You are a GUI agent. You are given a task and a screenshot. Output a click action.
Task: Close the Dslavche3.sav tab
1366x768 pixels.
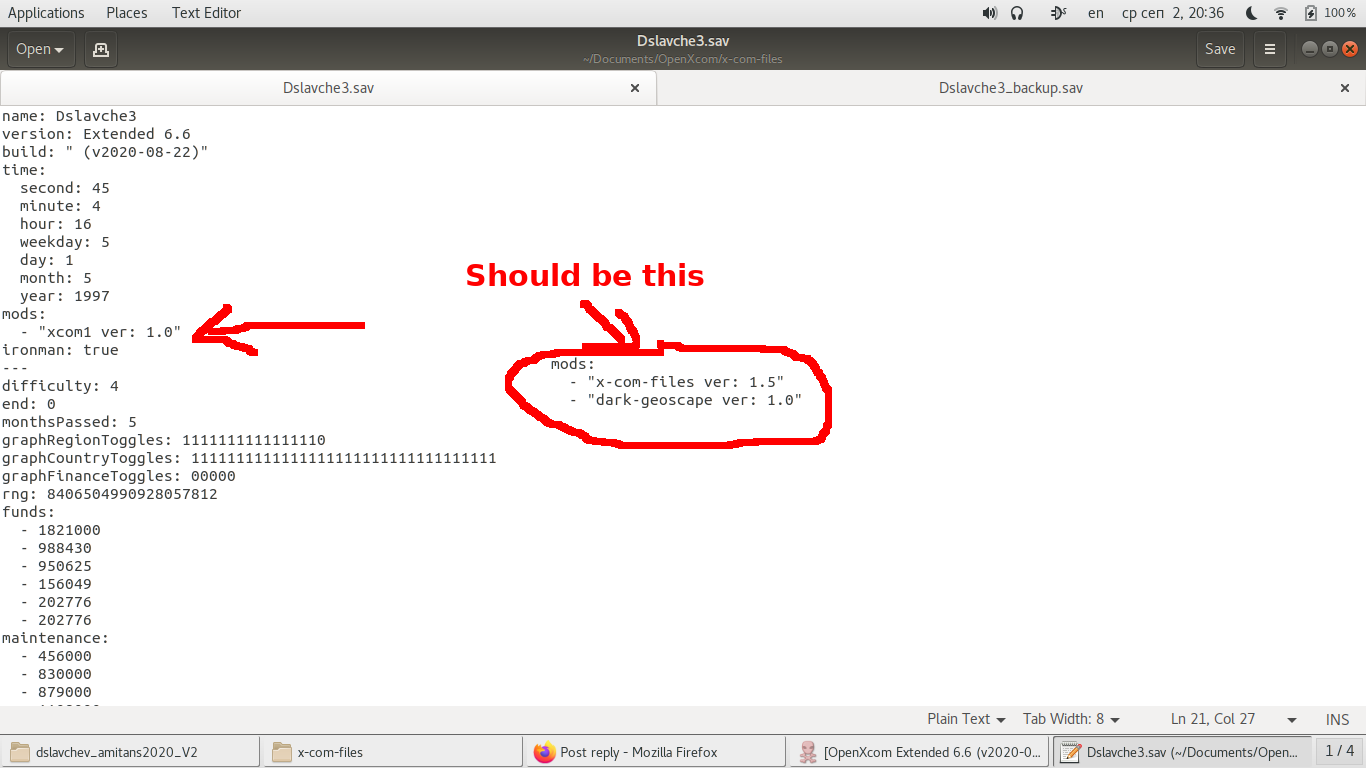click(x=635, y=88)
